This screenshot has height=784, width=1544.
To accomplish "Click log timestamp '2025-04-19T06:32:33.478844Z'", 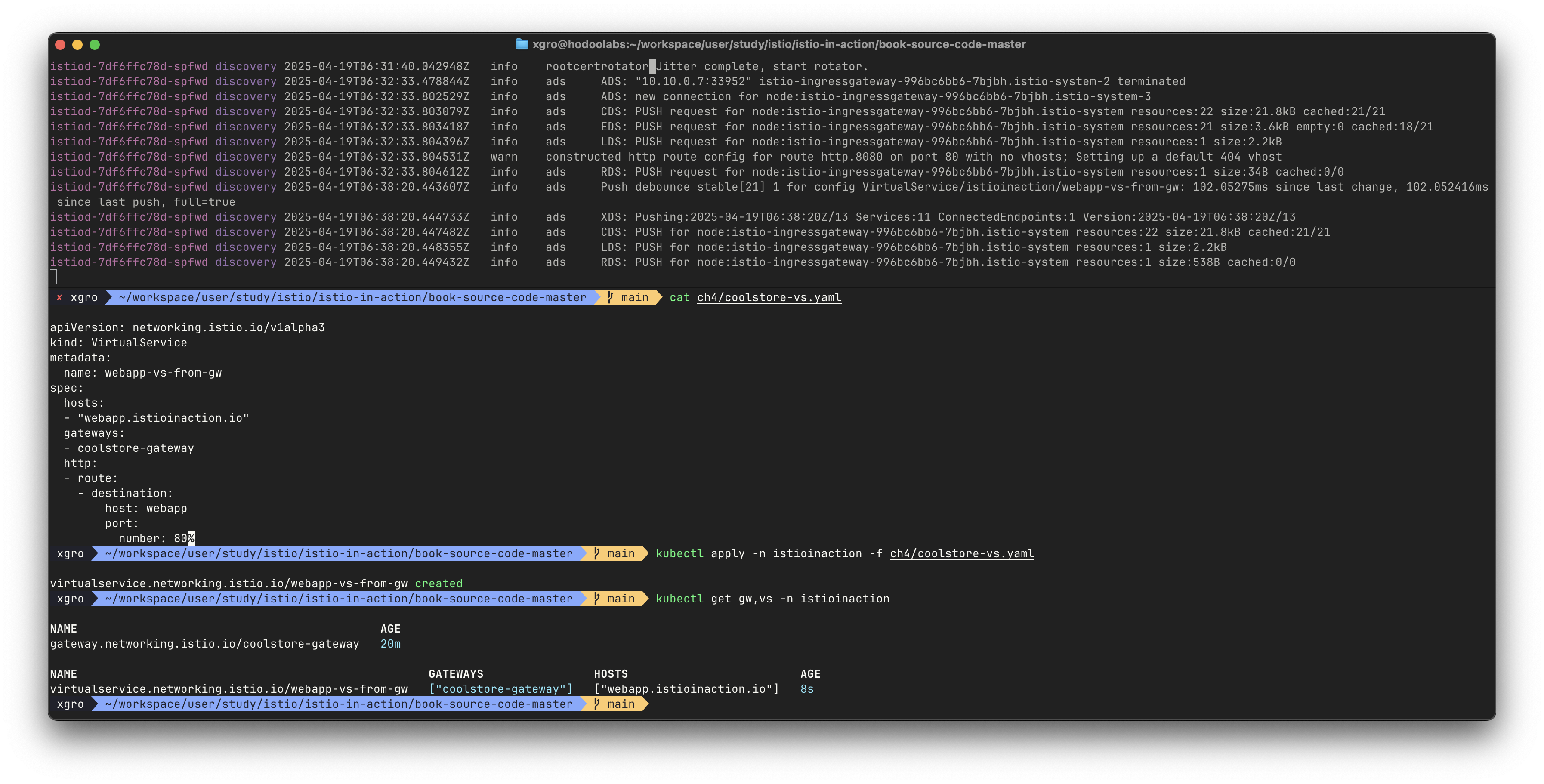I will coord(377,81).
